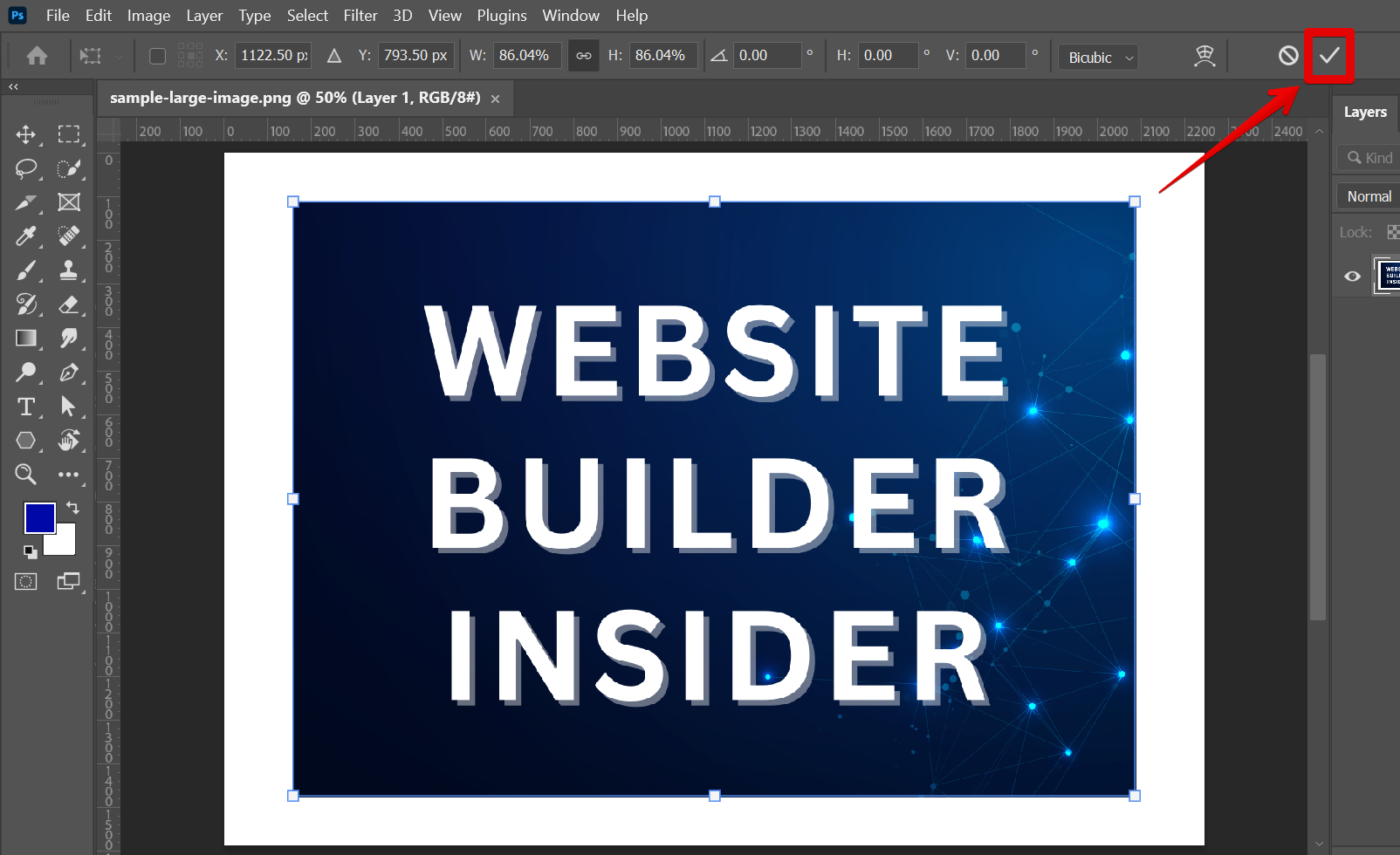Choose the Smudge tool

click(x=69, y=339)
